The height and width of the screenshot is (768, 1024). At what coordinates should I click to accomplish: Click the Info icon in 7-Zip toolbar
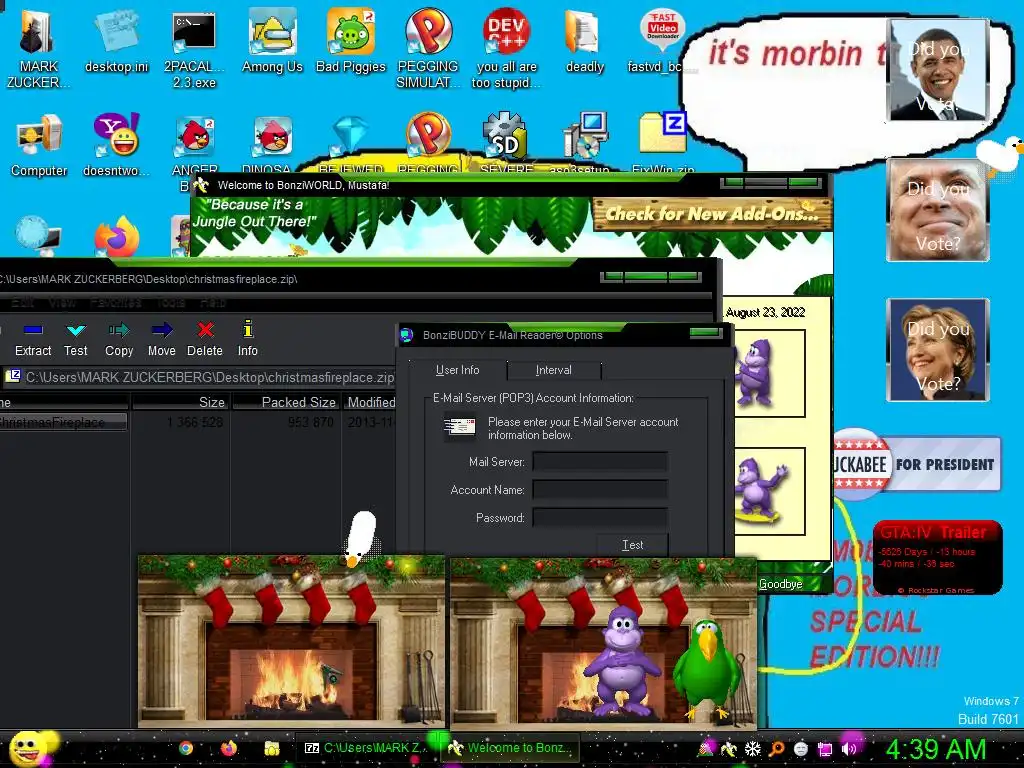pos(248,328)
